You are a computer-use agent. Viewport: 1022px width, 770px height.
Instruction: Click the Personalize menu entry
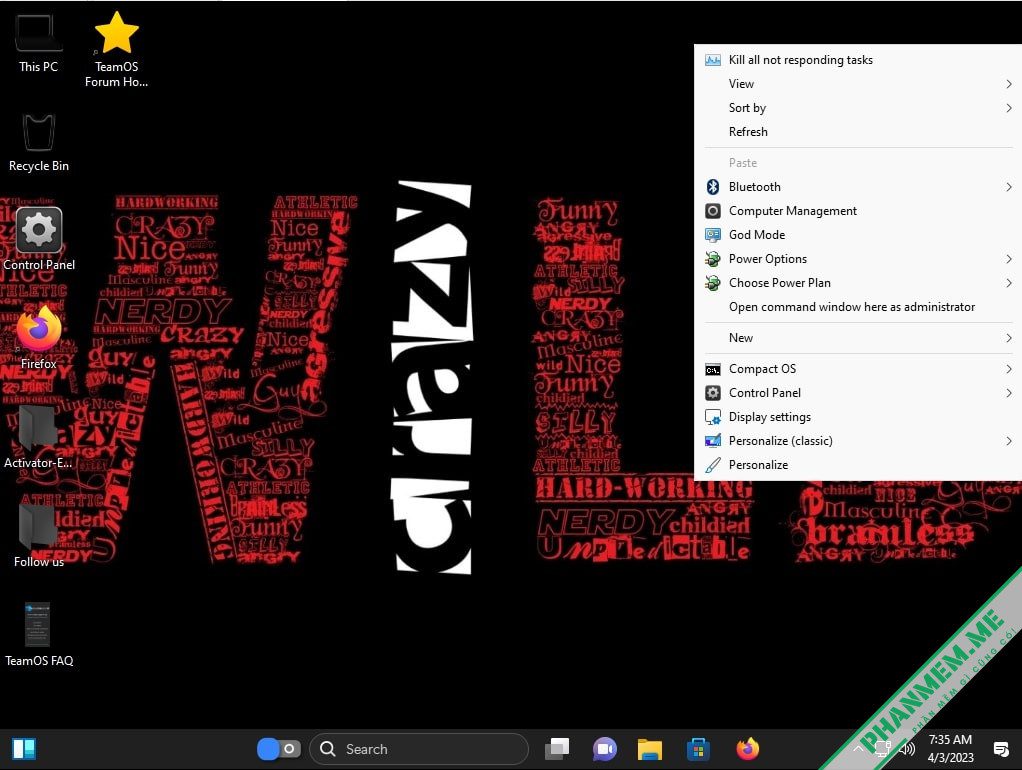pos(758,465)
